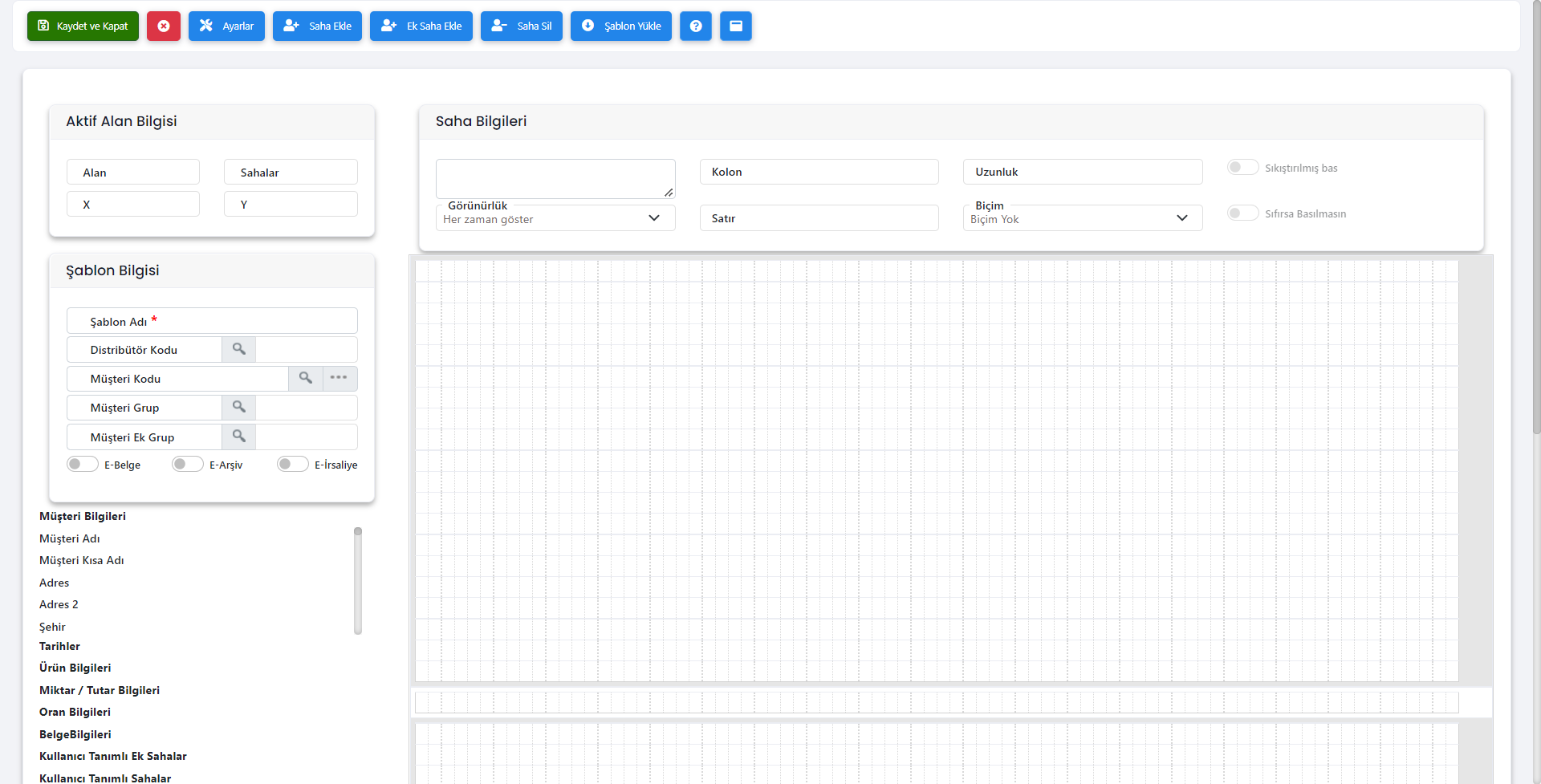Select Müşteri Adı from the field list
Viewport: 1541px width, 784px height.
(x=70, y=538)
